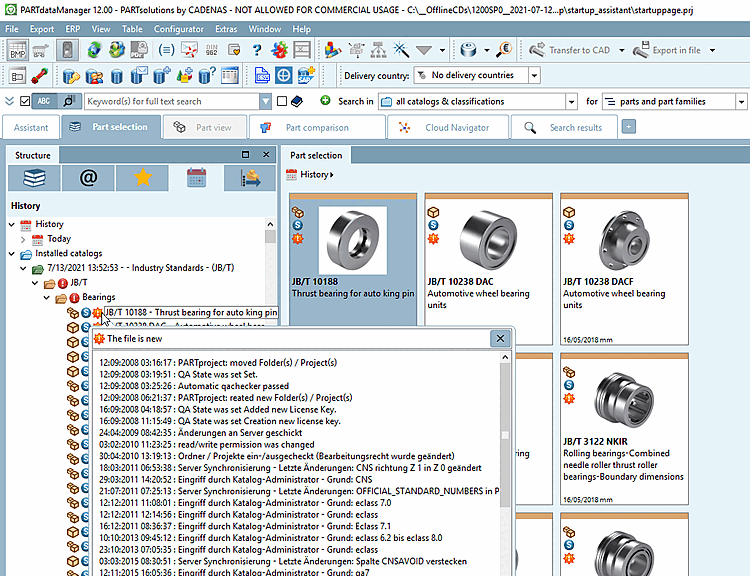Open the catalogs @ online tab
This screenshot has width=750, height=576.
pyautogui.click(x=88, y=178)
